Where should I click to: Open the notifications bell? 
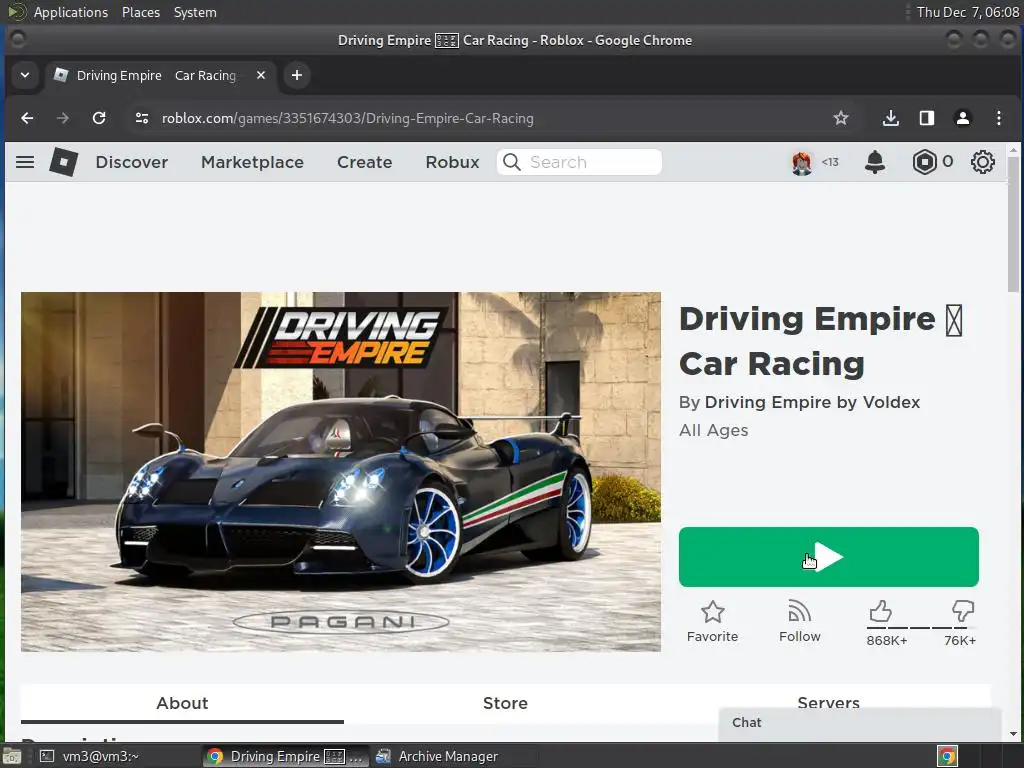tap(875, 162)
